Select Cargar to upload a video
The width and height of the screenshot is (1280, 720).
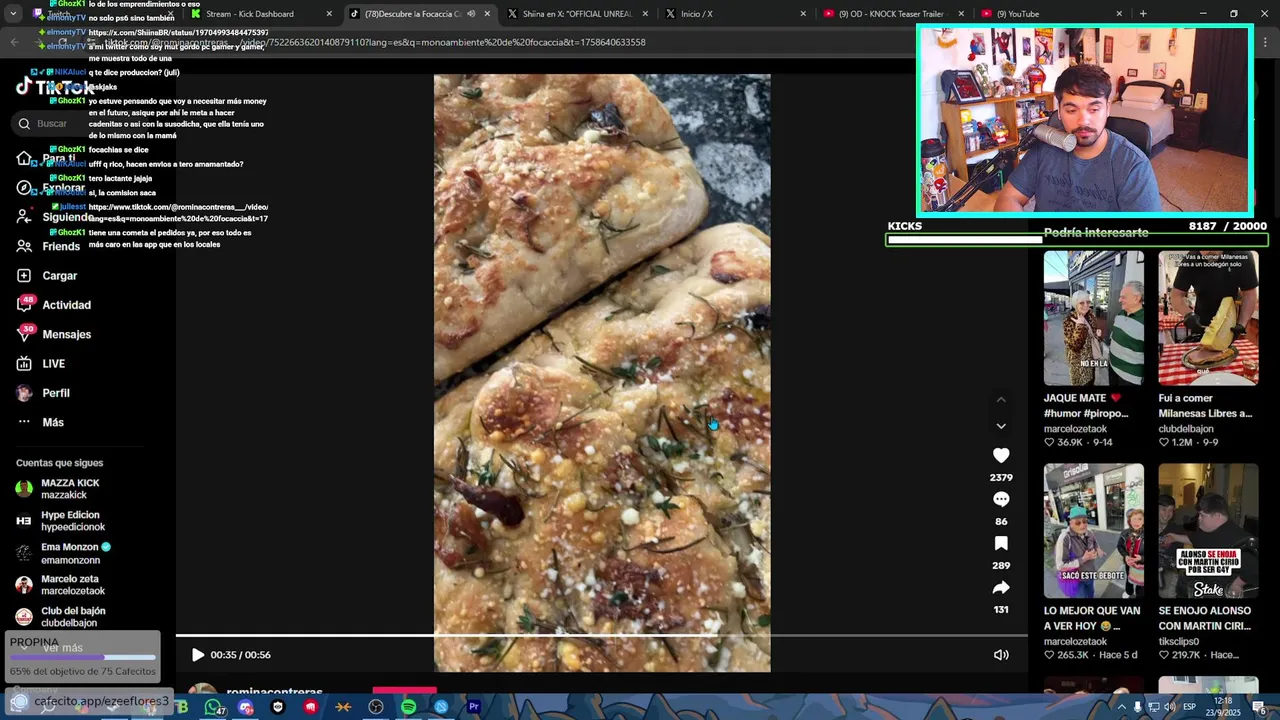(47, 275)
